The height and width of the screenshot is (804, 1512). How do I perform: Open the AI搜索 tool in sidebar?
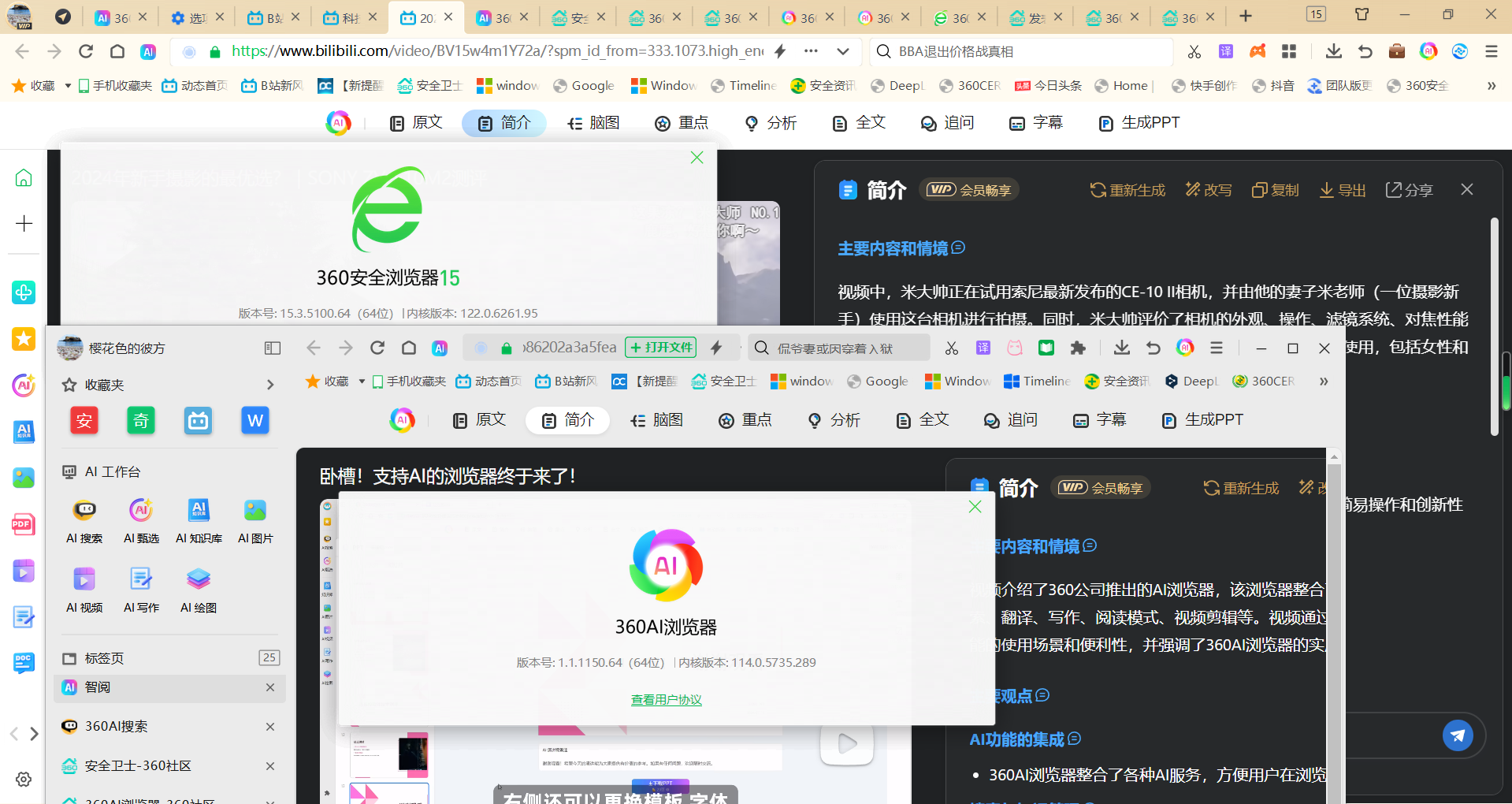[84, 520]
